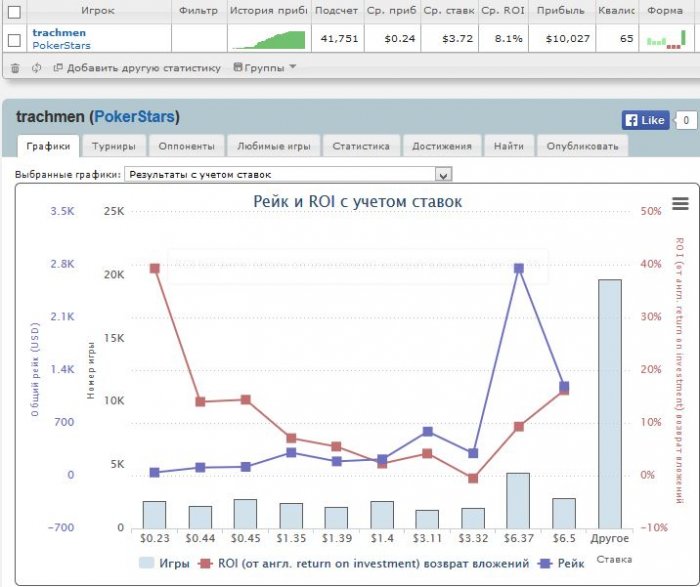Click the 41,751 count cell
Image resolution: width=700 pixels, height=587 pixels.
tap(339, 39)
